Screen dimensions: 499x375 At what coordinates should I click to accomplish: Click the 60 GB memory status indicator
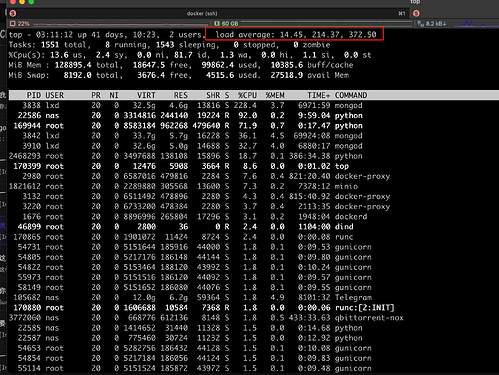pos(226,24)
